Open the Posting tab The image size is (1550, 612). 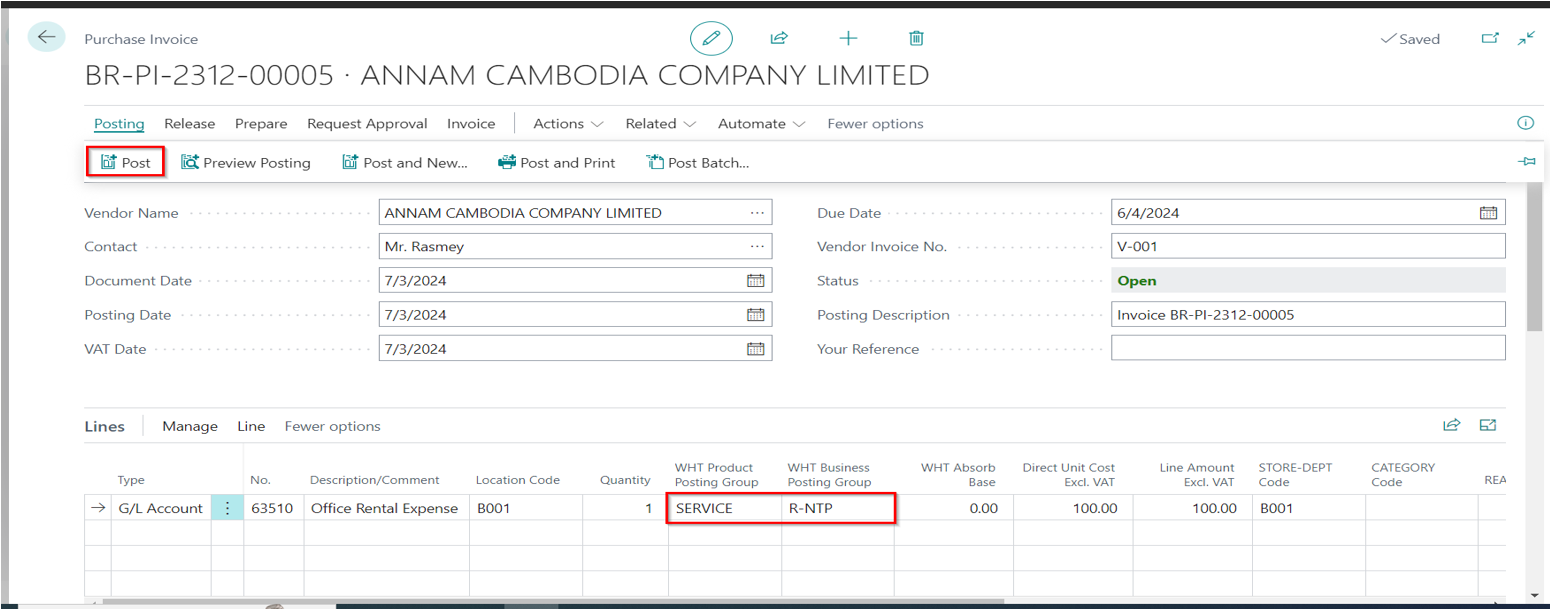(119, 124)
